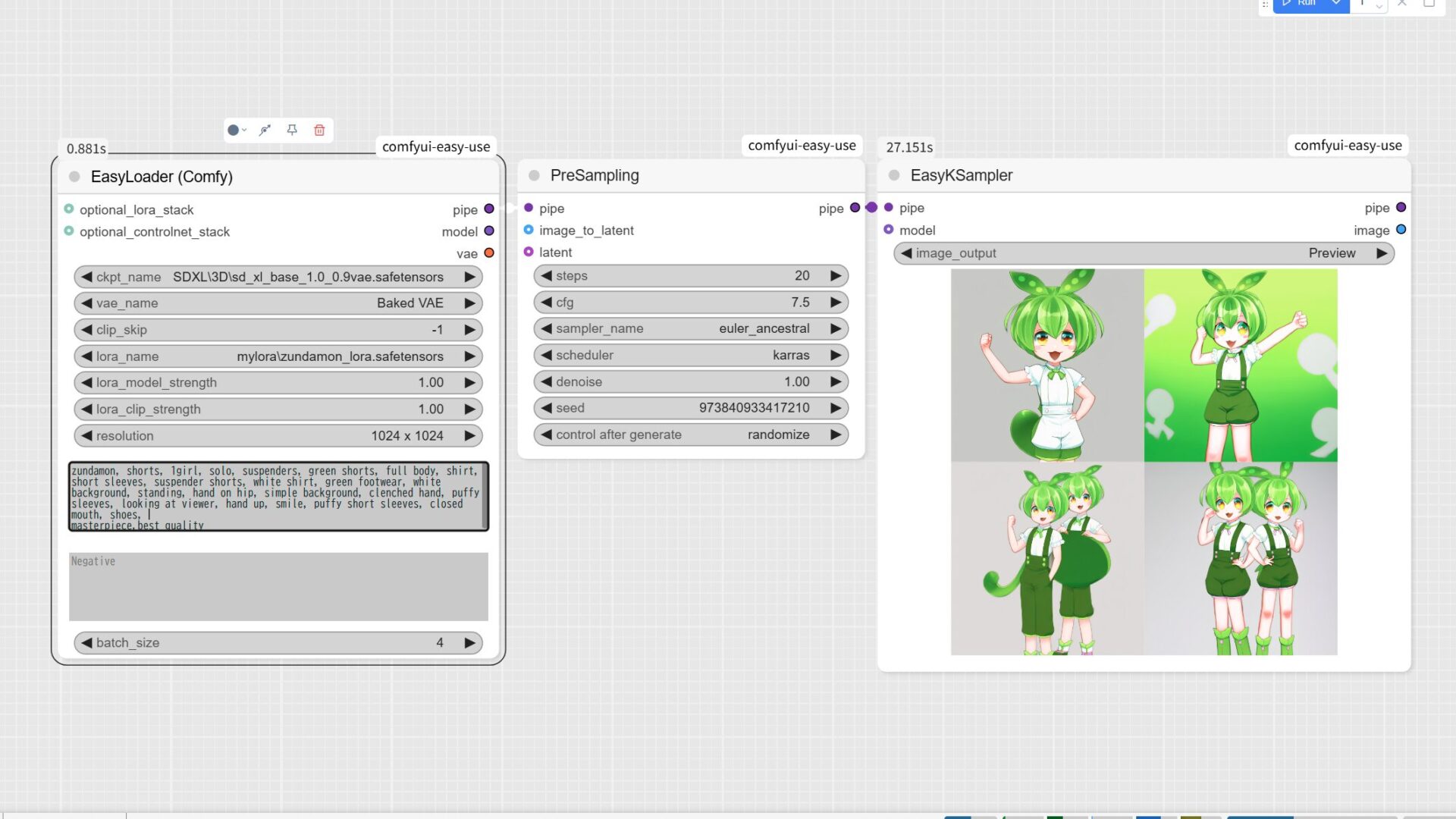
Task: Increase steps value with right arrow
Action: [x=836, y=276]
